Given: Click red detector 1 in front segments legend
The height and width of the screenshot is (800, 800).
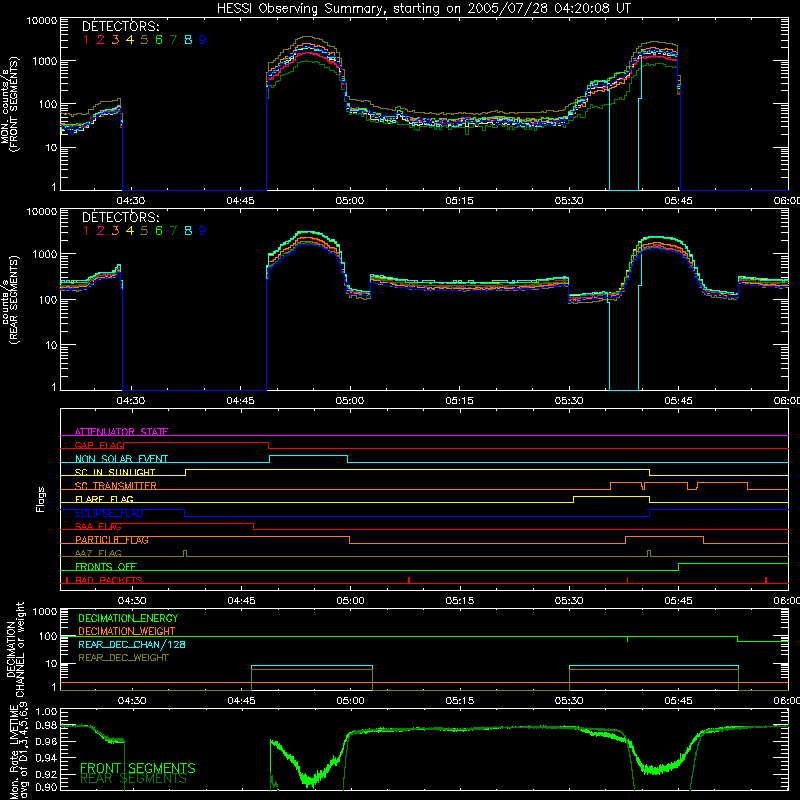Looking at the screenshot, I should [x=86, y=40].
